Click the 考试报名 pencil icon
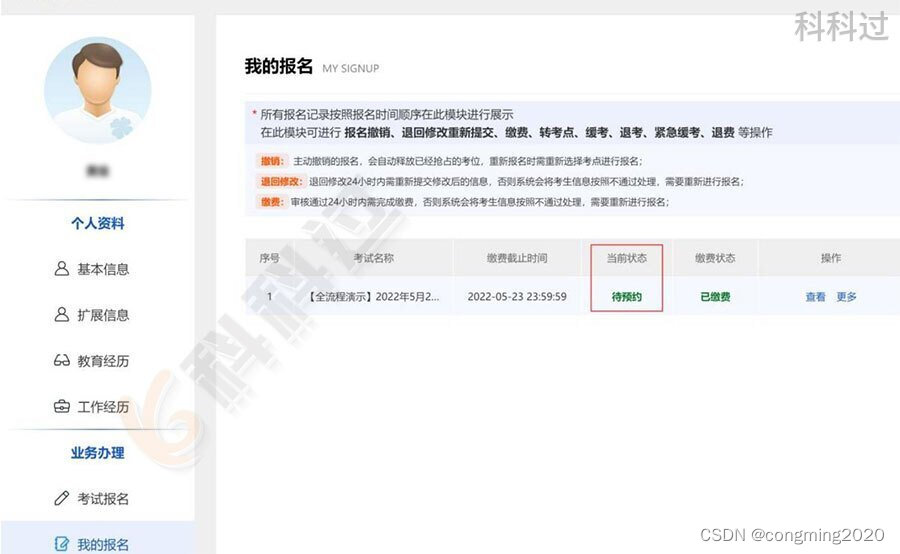 click(61, 498)
